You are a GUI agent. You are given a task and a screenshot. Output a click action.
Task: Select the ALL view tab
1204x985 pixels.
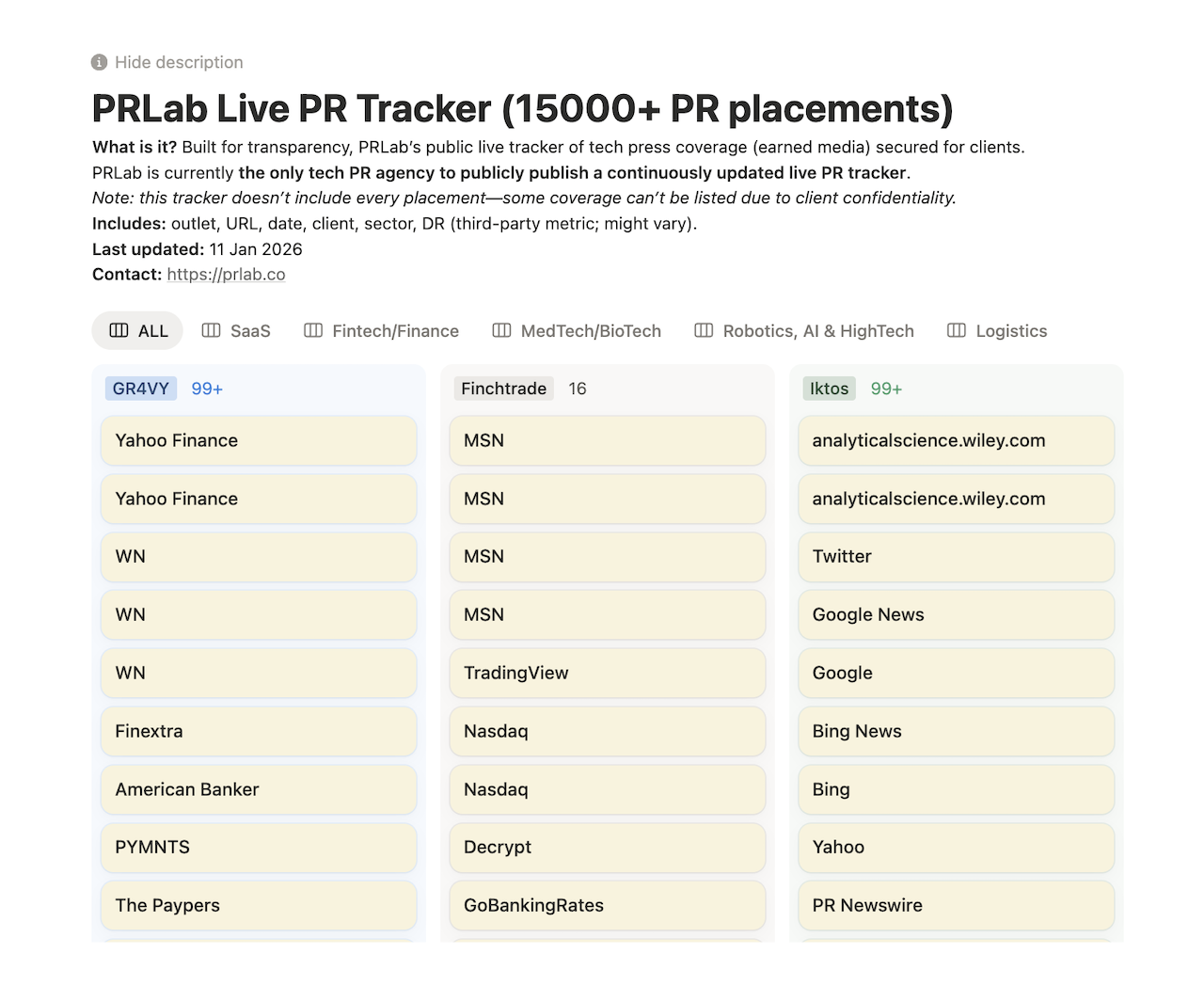[138, 331]
